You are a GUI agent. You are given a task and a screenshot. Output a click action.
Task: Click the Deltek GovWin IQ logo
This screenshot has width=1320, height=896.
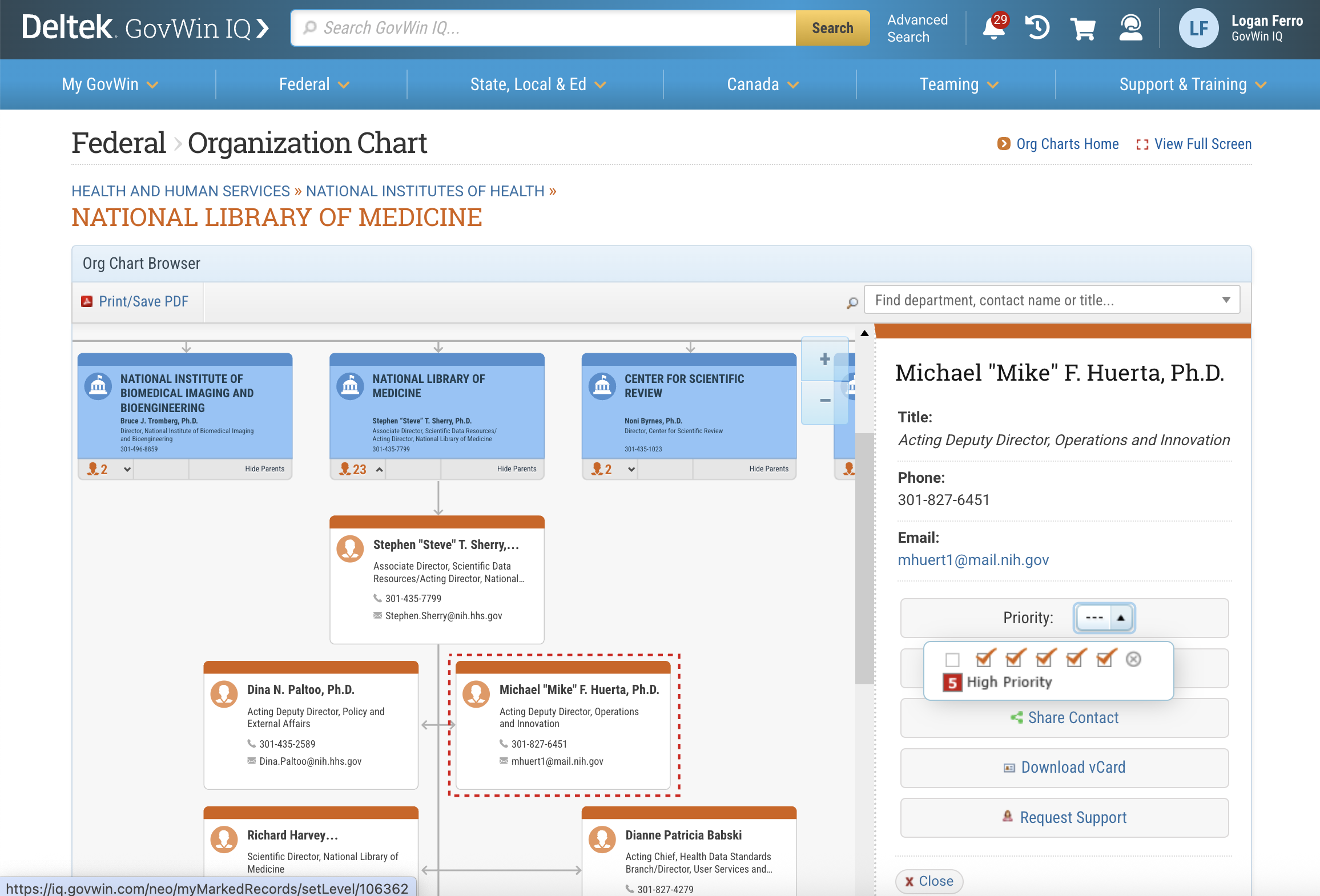click(x=145, y=27)
